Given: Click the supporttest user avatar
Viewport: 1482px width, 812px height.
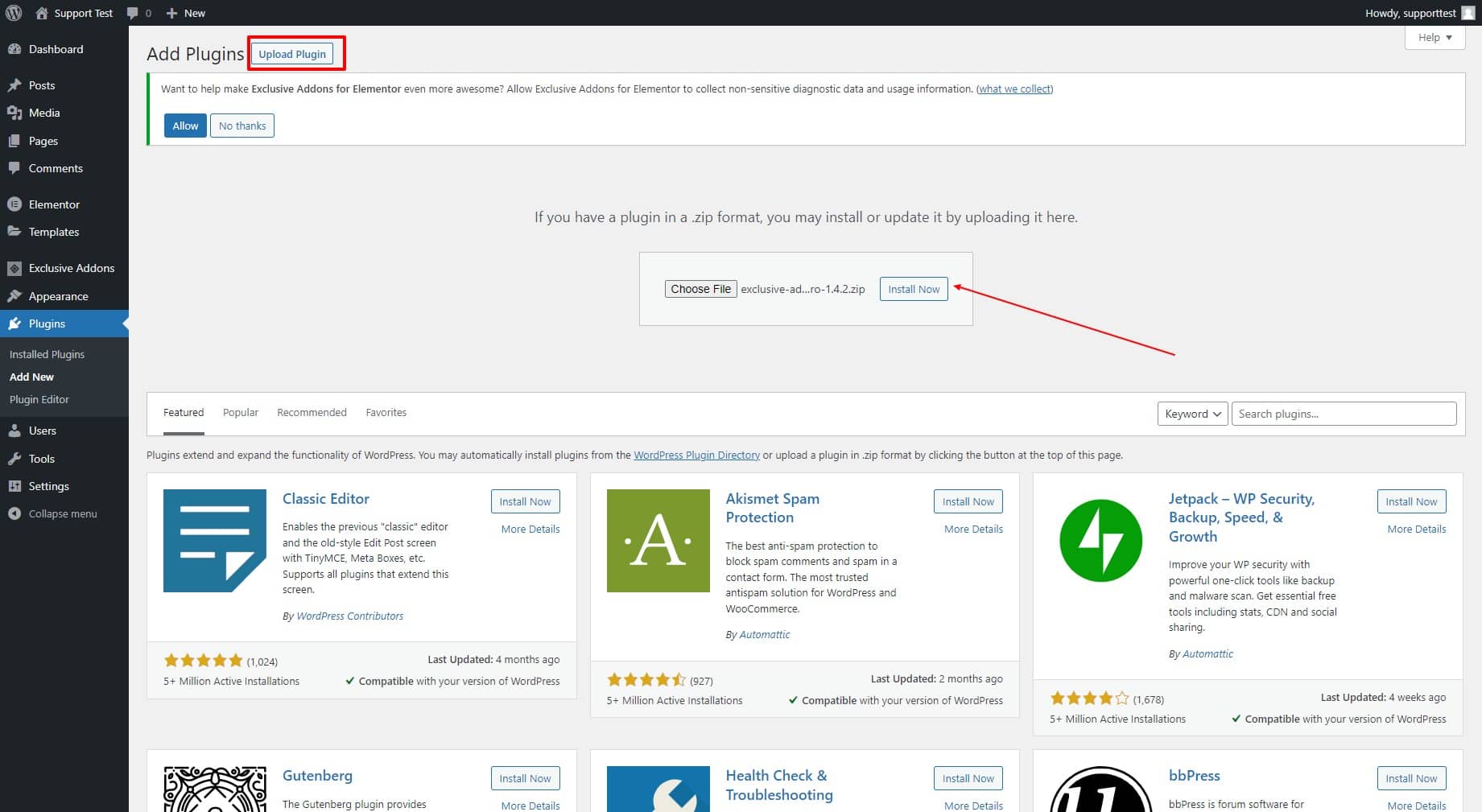Looking at the screenshot, I should [x=1468, y=13].
